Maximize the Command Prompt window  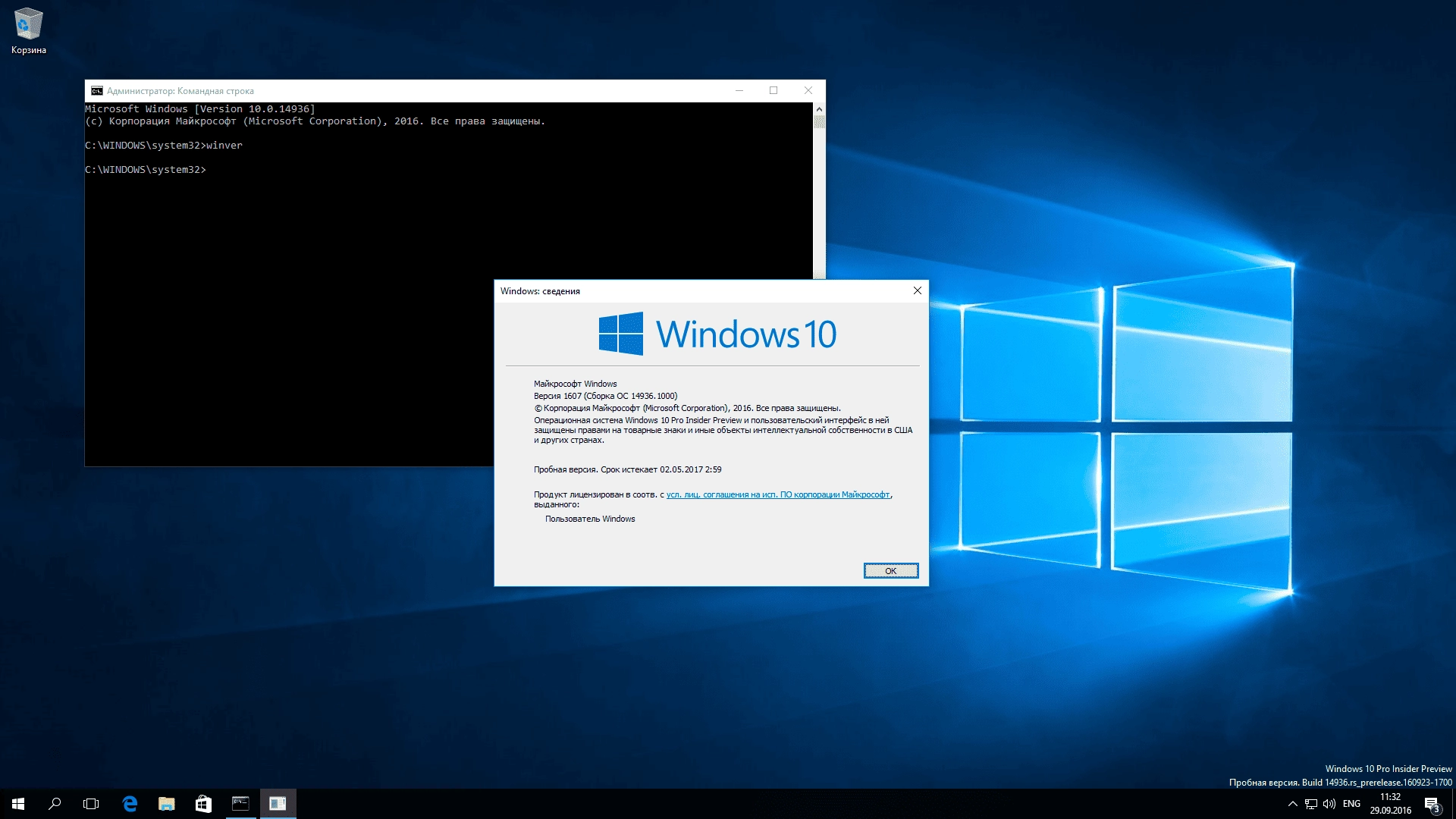[x=773, y=91]
